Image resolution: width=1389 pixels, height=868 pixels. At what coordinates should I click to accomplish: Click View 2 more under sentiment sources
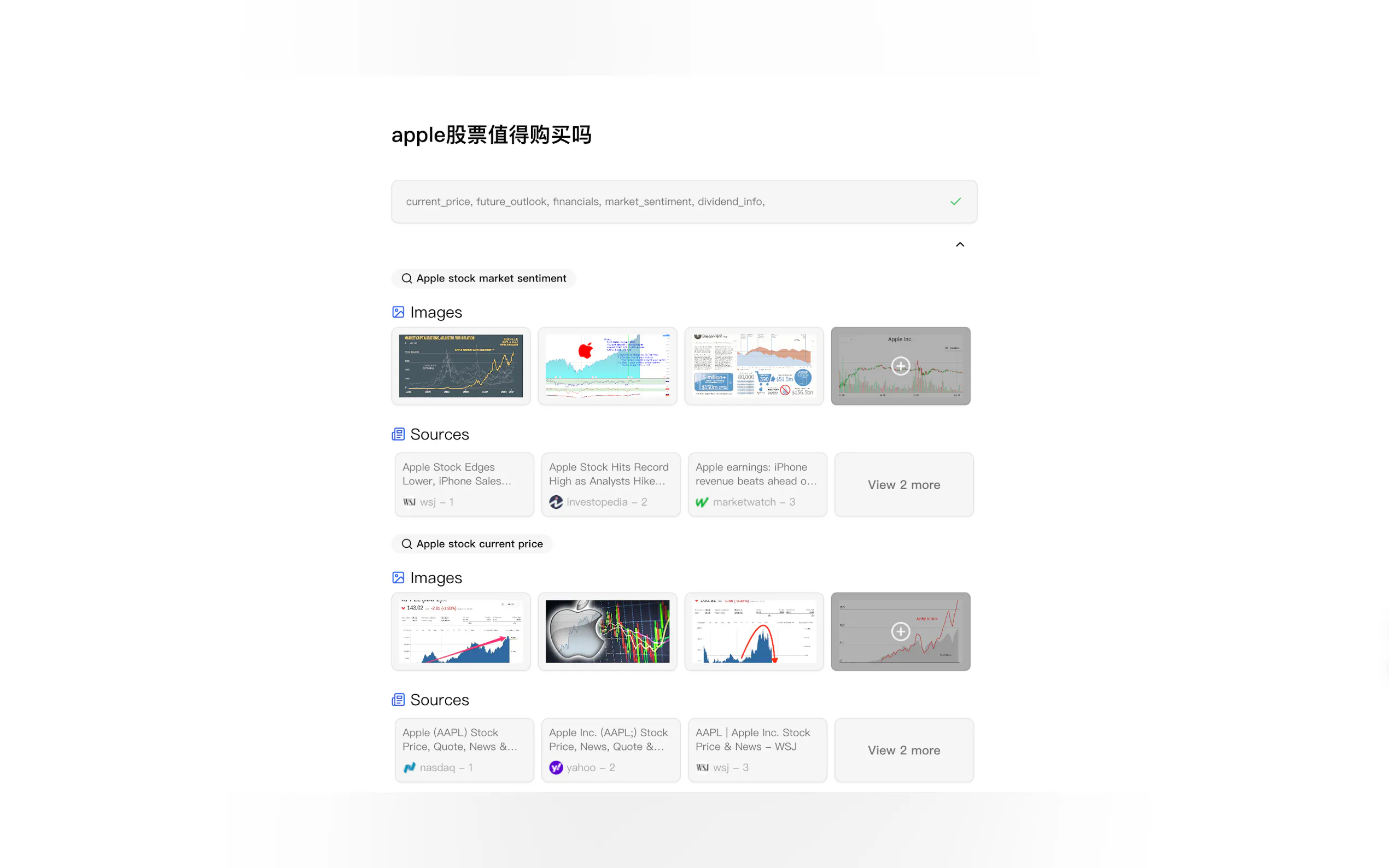(x=903, y=484)
